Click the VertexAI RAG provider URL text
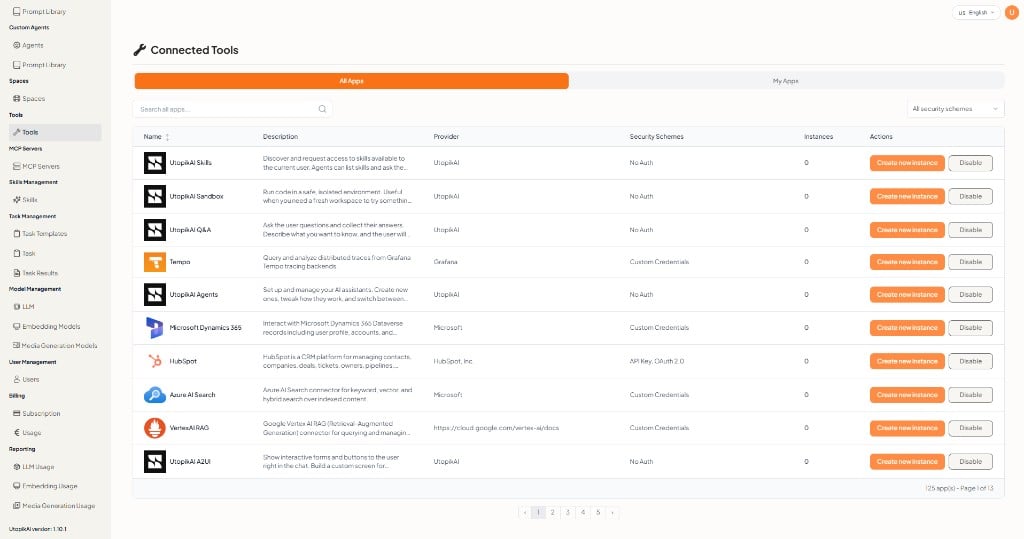 point(496,428)
